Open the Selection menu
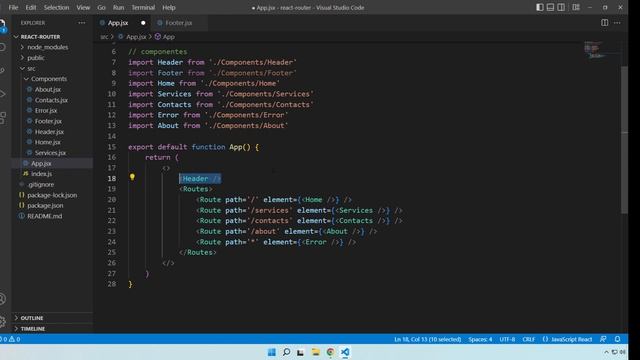The image size is (640, 360). coord(56,7)
